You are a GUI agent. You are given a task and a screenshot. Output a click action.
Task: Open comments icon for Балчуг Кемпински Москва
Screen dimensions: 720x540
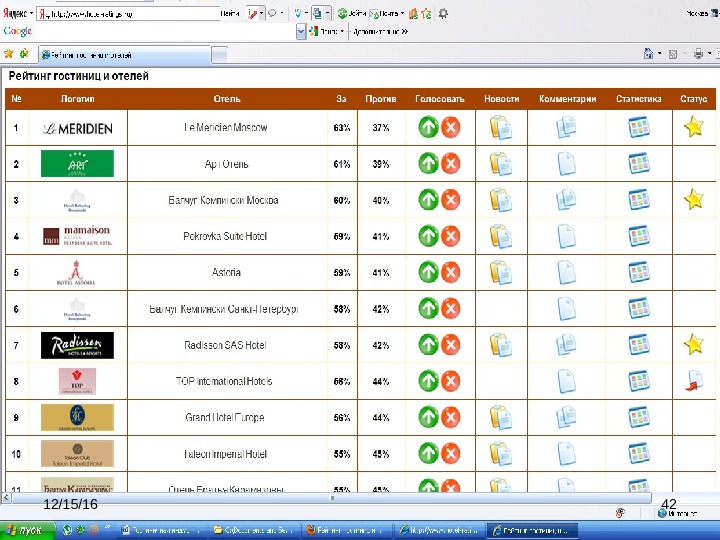point(566,200)
